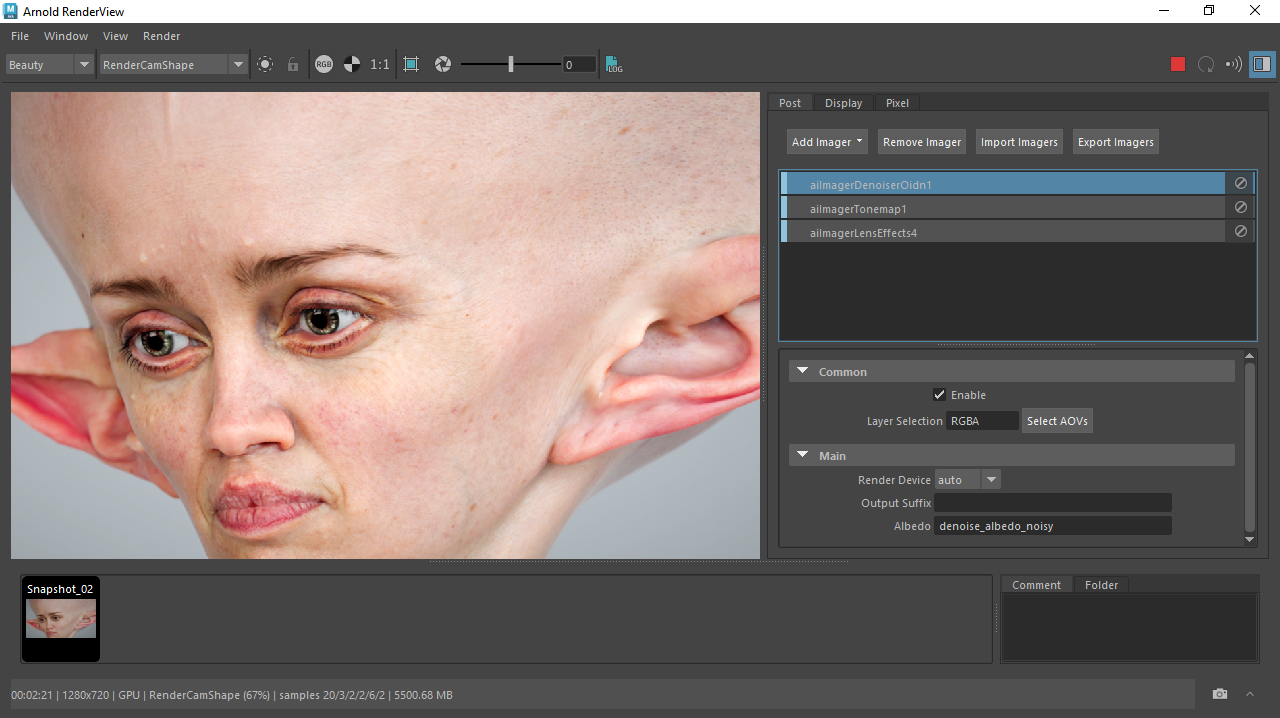Stop the active render
1280x718 pixels.
[1177, 63]
